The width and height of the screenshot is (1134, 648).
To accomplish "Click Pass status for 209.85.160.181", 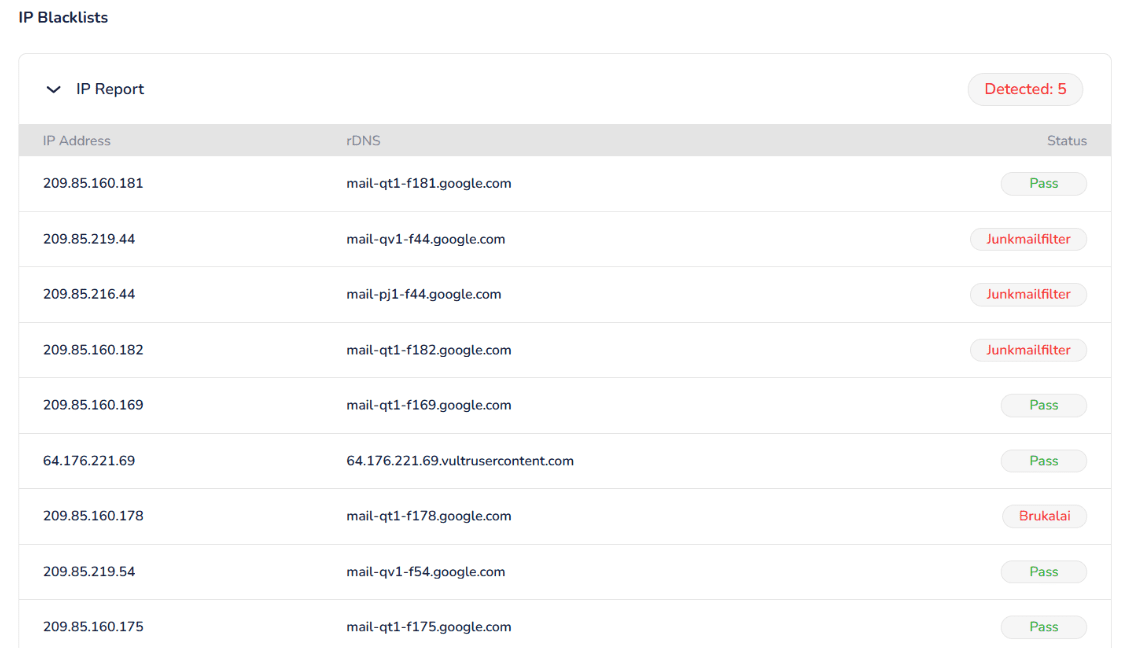I will pos(1044,184).
